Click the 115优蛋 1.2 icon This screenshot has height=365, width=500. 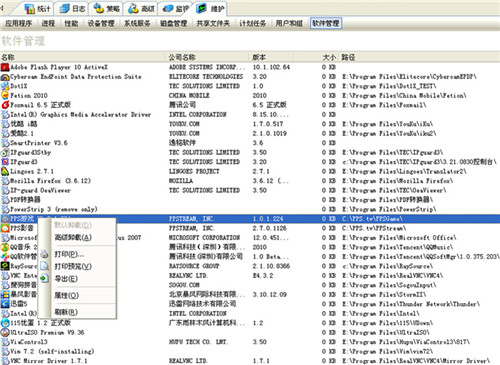pos(5,323)
